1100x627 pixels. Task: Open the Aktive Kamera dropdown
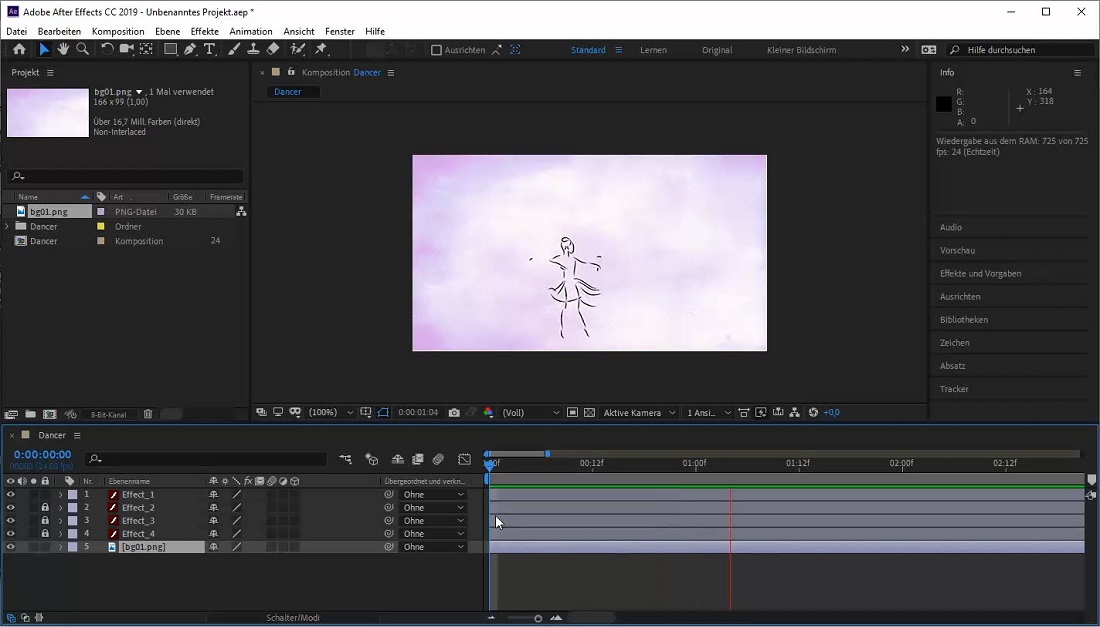(639, 413)
